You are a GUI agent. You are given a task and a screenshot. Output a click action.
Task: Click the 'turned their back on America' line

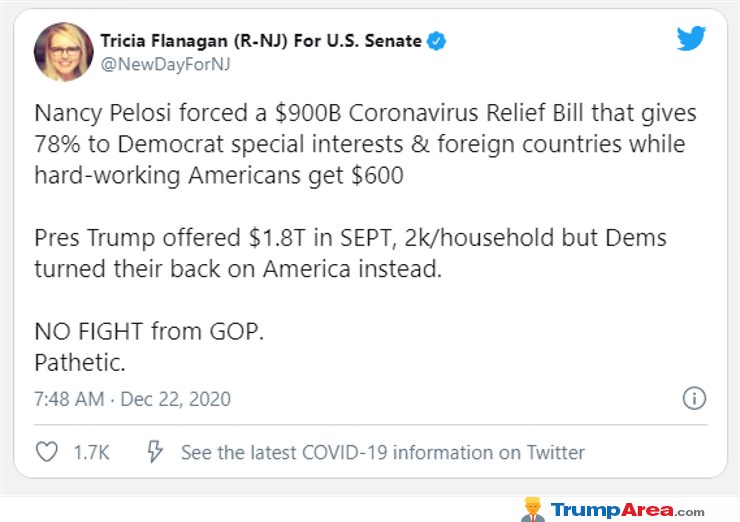coord(238,269)
